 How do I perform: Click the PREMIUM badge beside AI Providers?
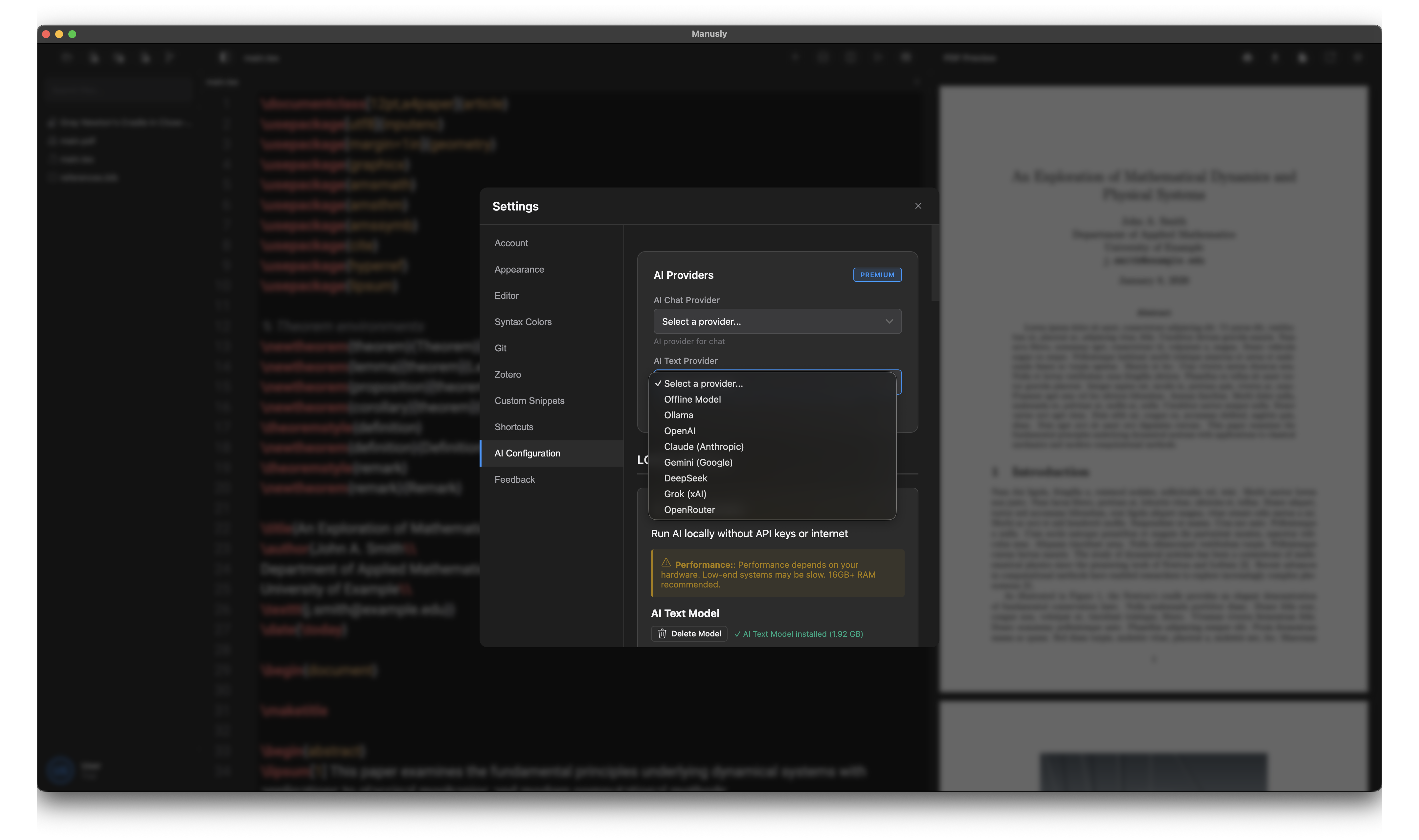(x=877, y=275)
